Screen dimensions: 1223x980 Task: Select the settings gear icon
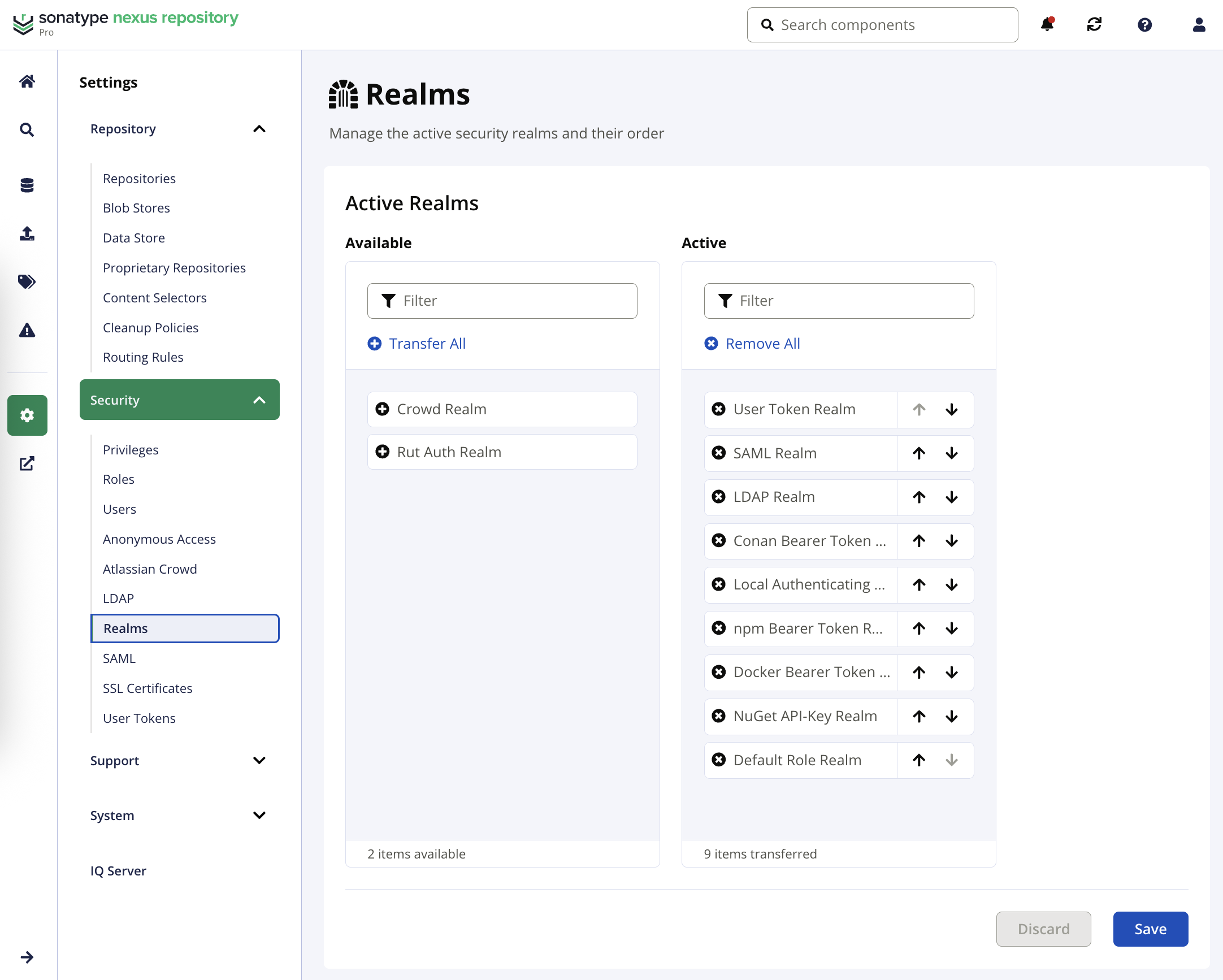27,415
